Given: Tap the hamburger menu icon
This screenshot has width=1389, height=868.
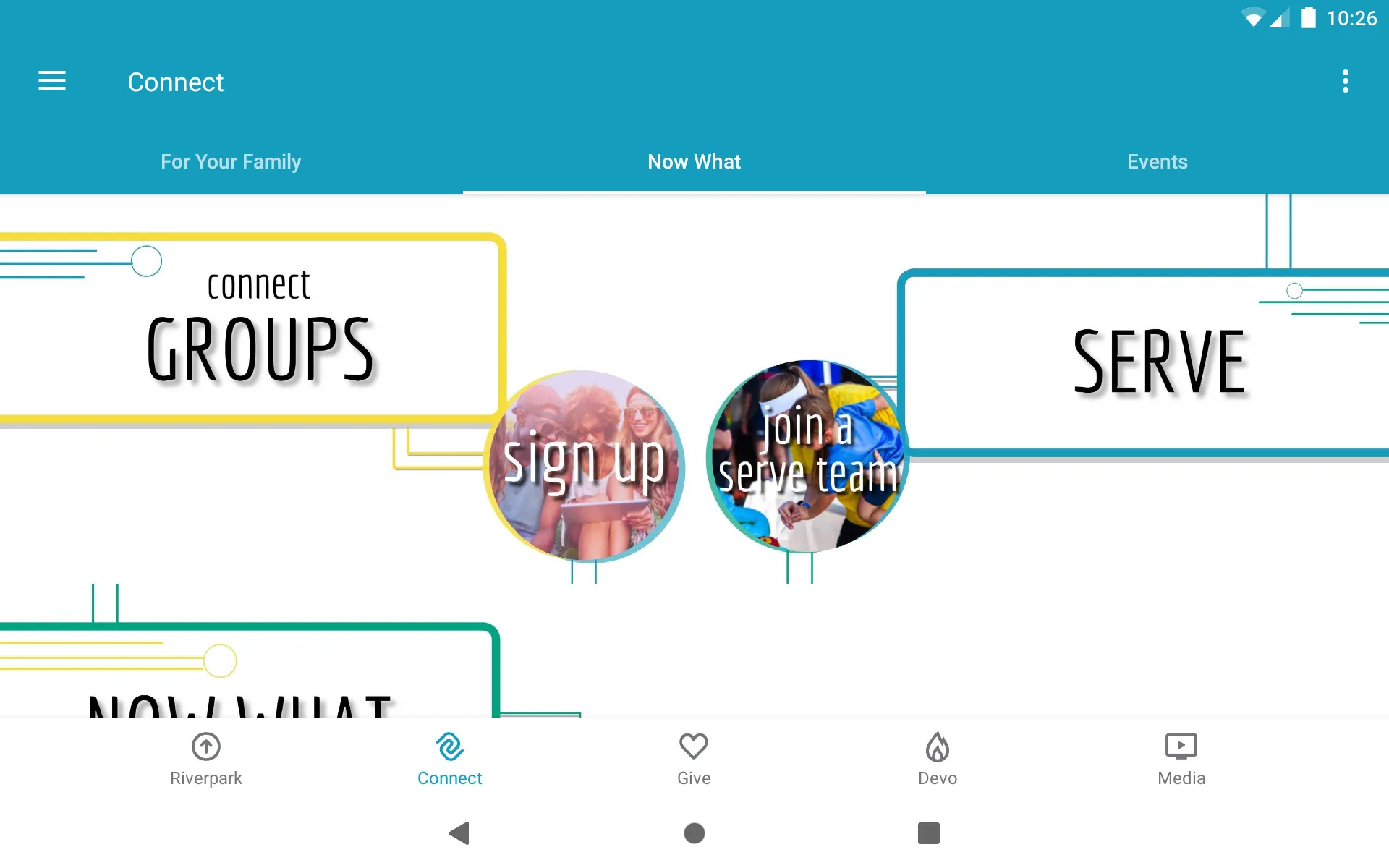Looking at the screenshot, I should pyautogui.click(x=52, y=82).
